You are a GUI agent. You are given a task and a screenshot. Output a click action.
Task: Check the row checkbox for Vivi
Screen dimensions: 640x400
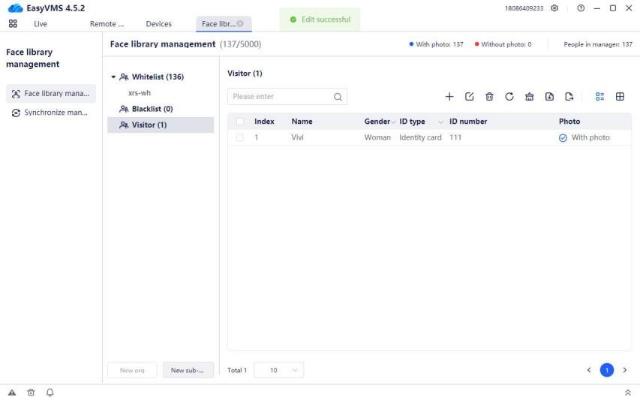pyautogui.click(x=239, y=137)
